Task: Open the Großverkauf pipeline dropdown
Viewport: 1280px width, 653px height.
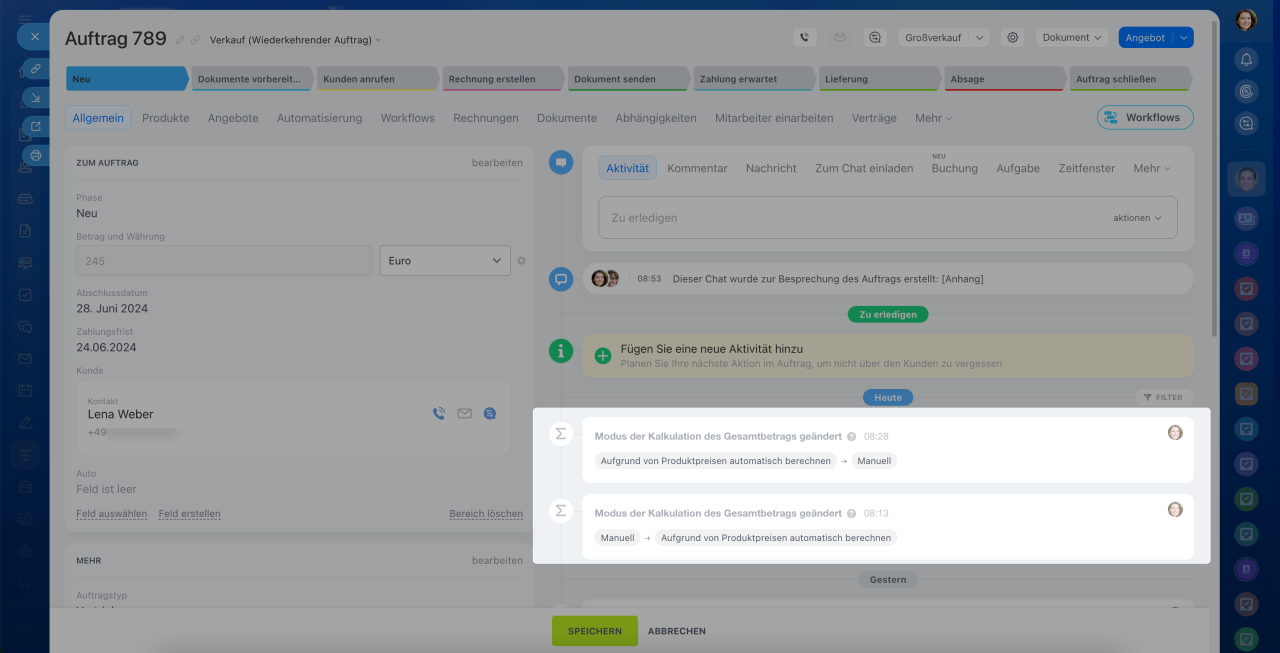Action: click(944, 37)
